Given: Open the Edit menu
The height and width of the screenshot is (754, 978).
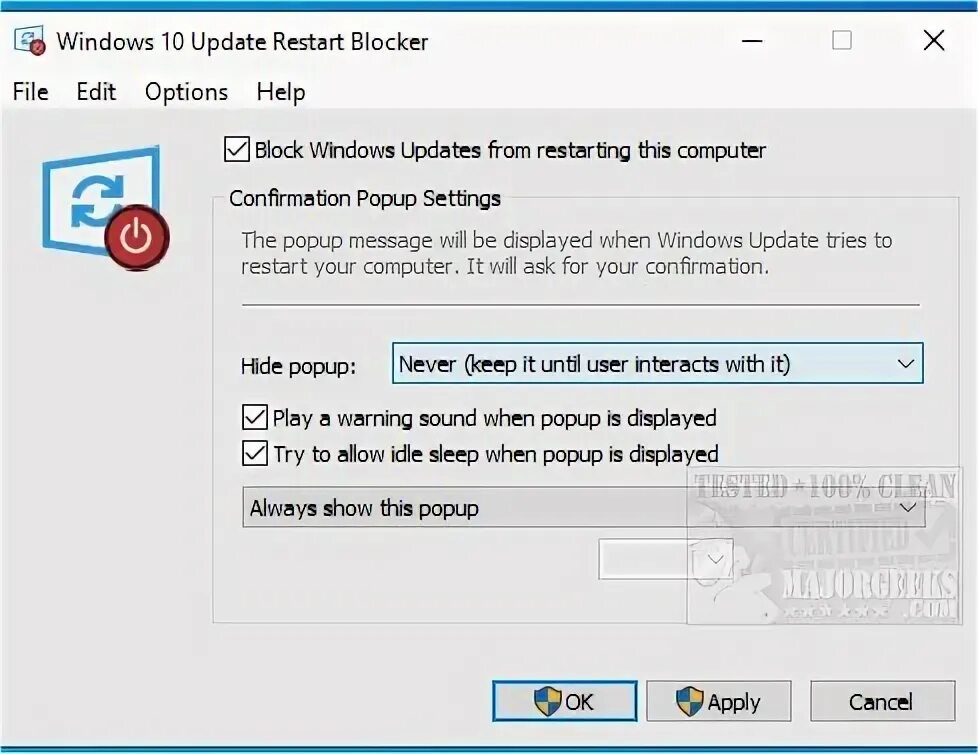Looking at the screenshot, I should (96, 92).
